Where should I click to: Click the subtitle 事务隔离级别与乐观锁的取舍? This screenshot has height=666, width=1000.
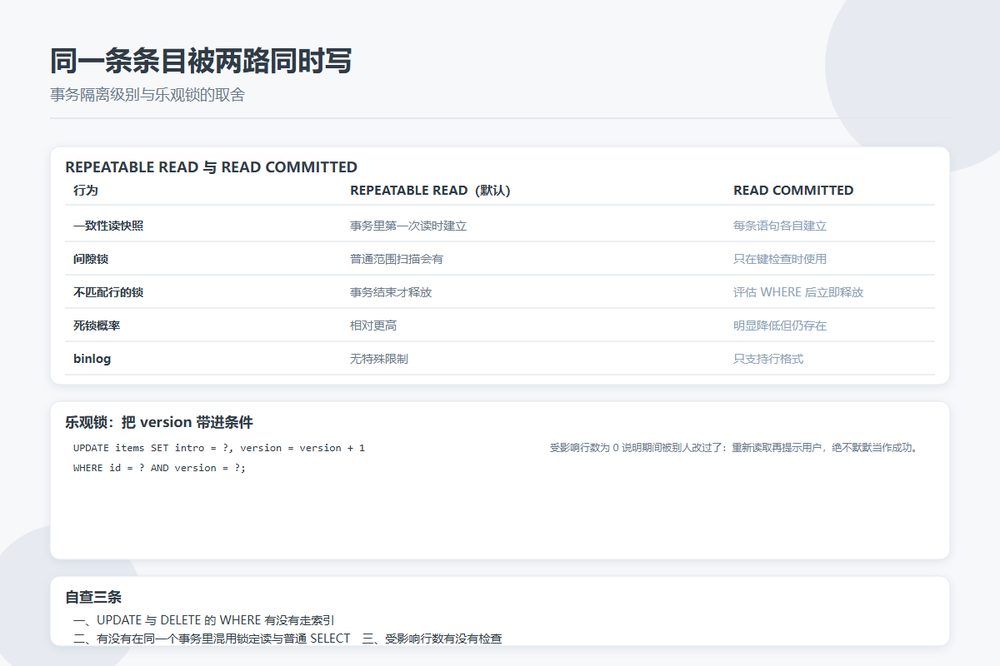coord(147,95)
